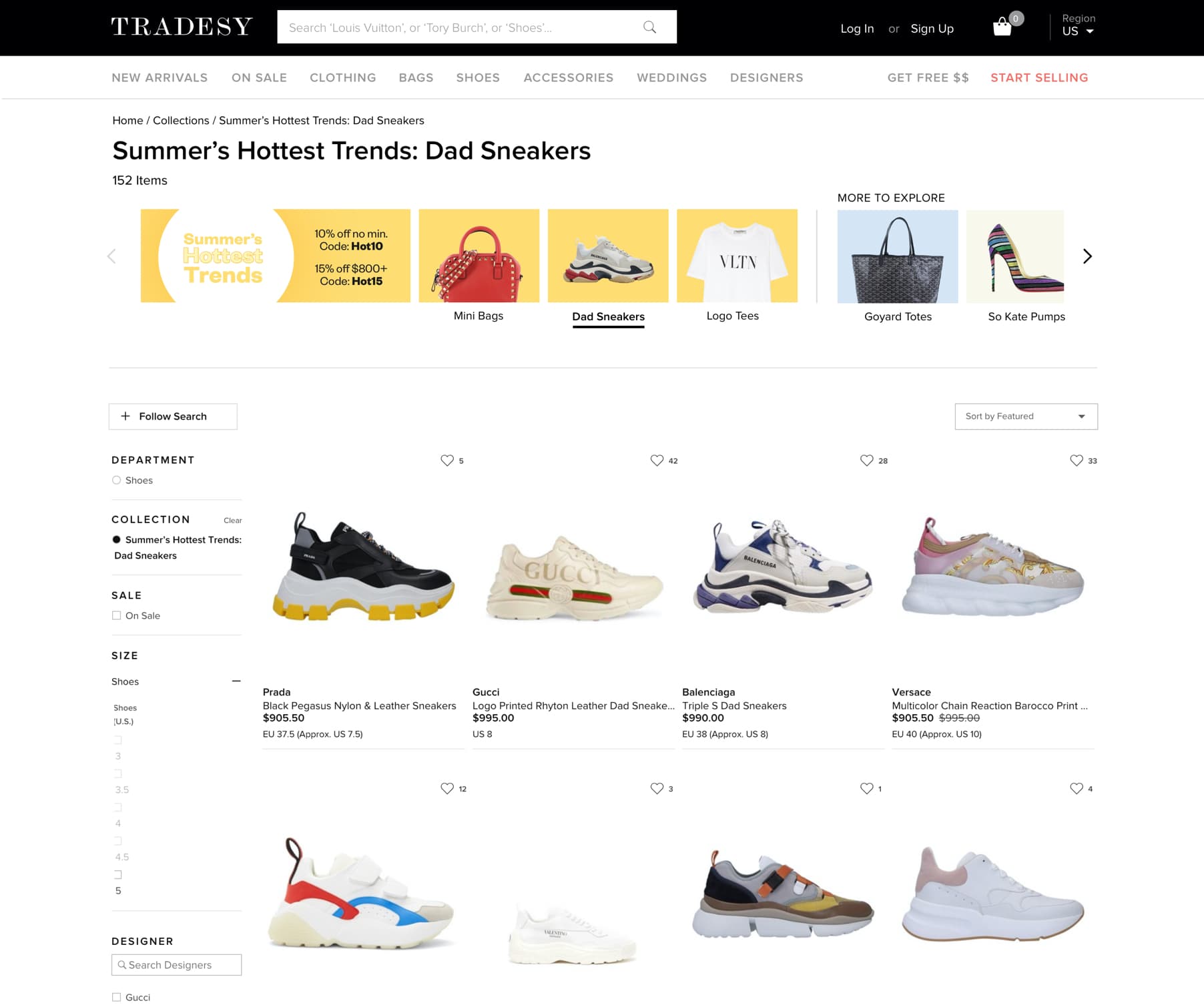
Task: Open the Goyard Totes thumbnail
Action: tap(898, 257)
